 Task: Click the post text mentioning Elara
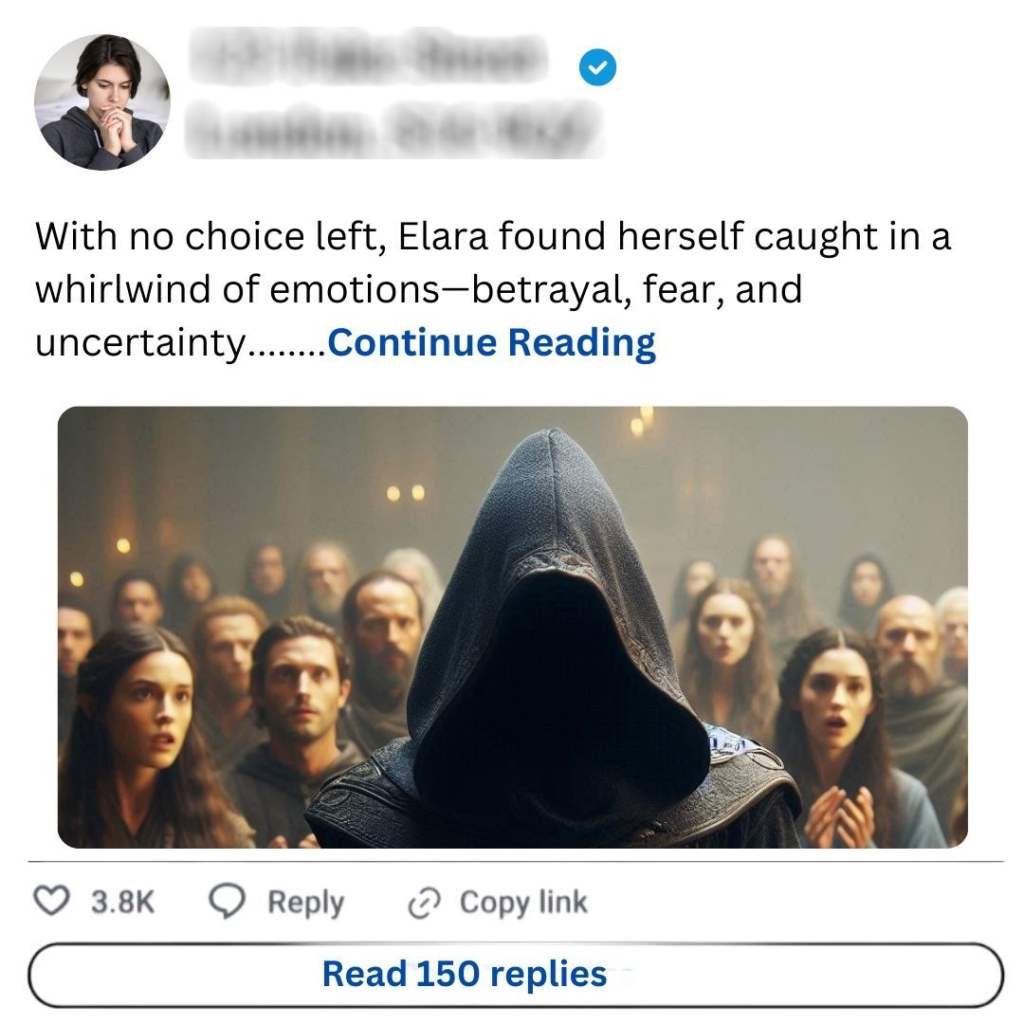[493, 289]
